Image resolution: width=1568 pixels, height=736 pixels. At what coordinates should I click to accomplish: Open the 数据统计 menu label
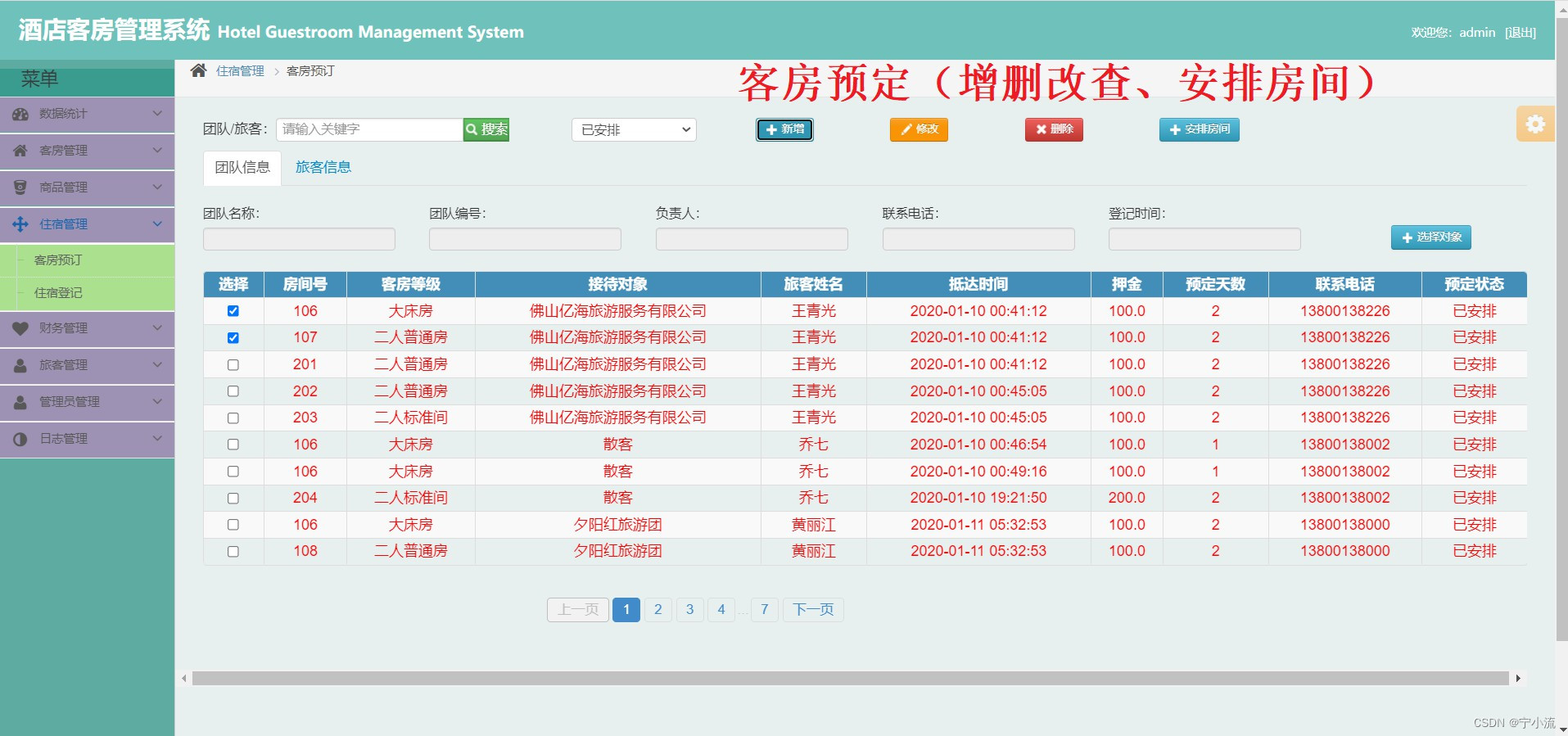[x=63, y=114]
